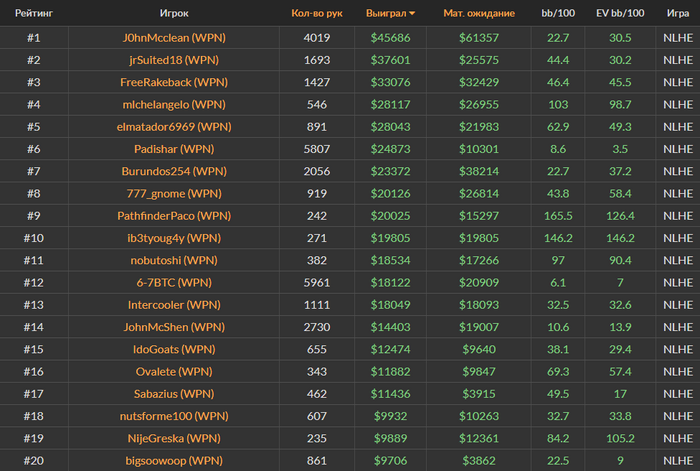The width and height of the screenshot is (700, 471).
Task: Click Padishar (WPN) player name
Action: [x=174, y=149]
